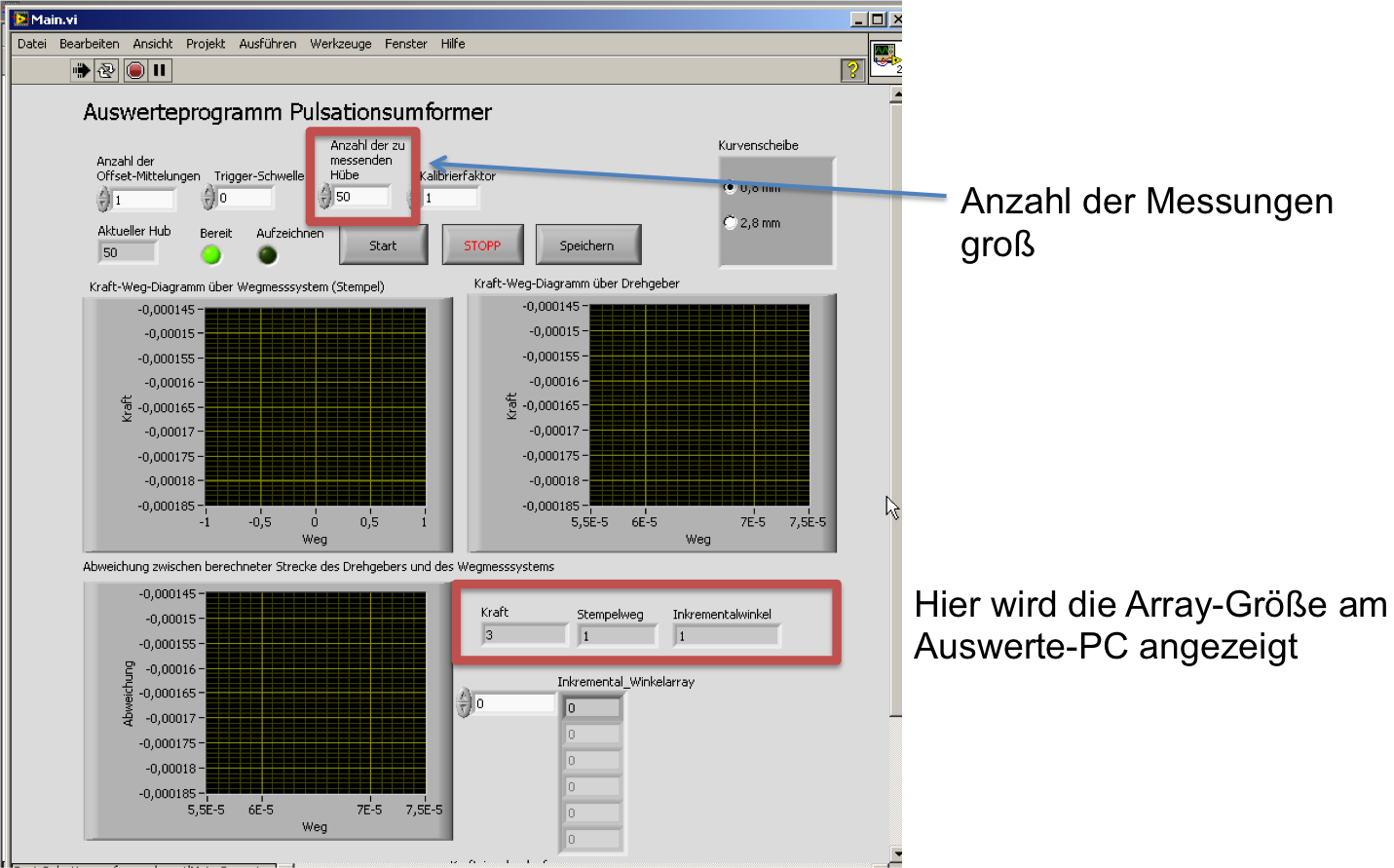Click the Kalibrierfaktor input field
This screenshot has height=868, width=1394.
[450, 198]
